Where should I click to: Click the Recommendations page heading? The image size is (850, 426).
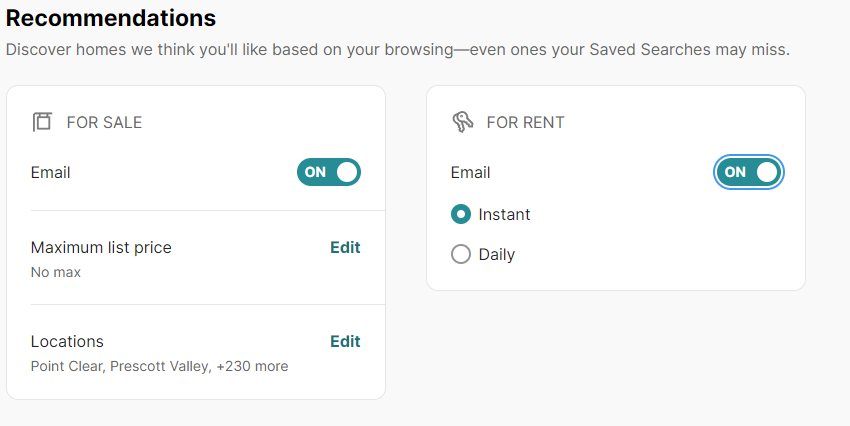click(111, 18)
